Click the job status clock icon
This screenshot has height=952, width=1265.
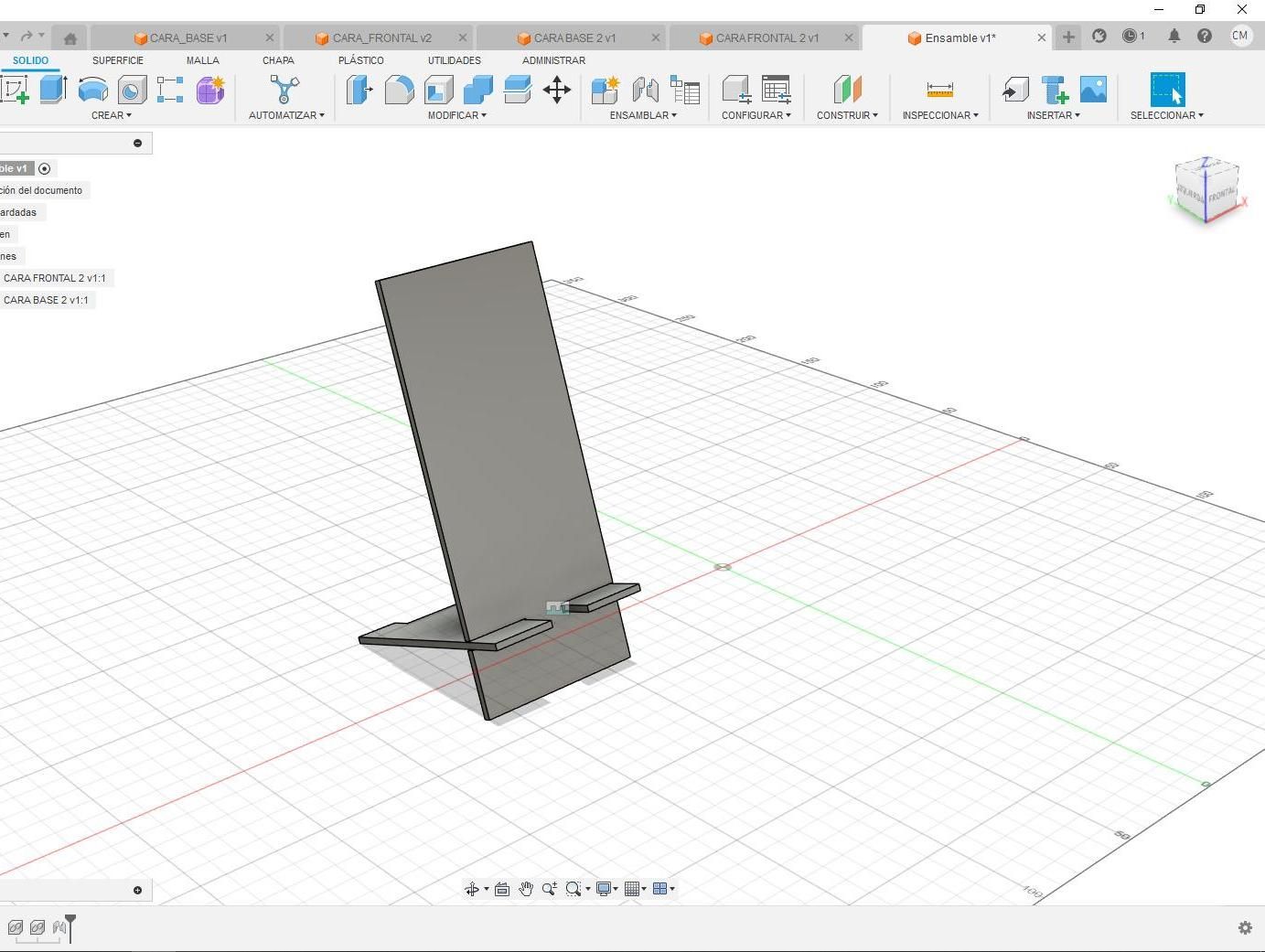(x=1133, y=36)
